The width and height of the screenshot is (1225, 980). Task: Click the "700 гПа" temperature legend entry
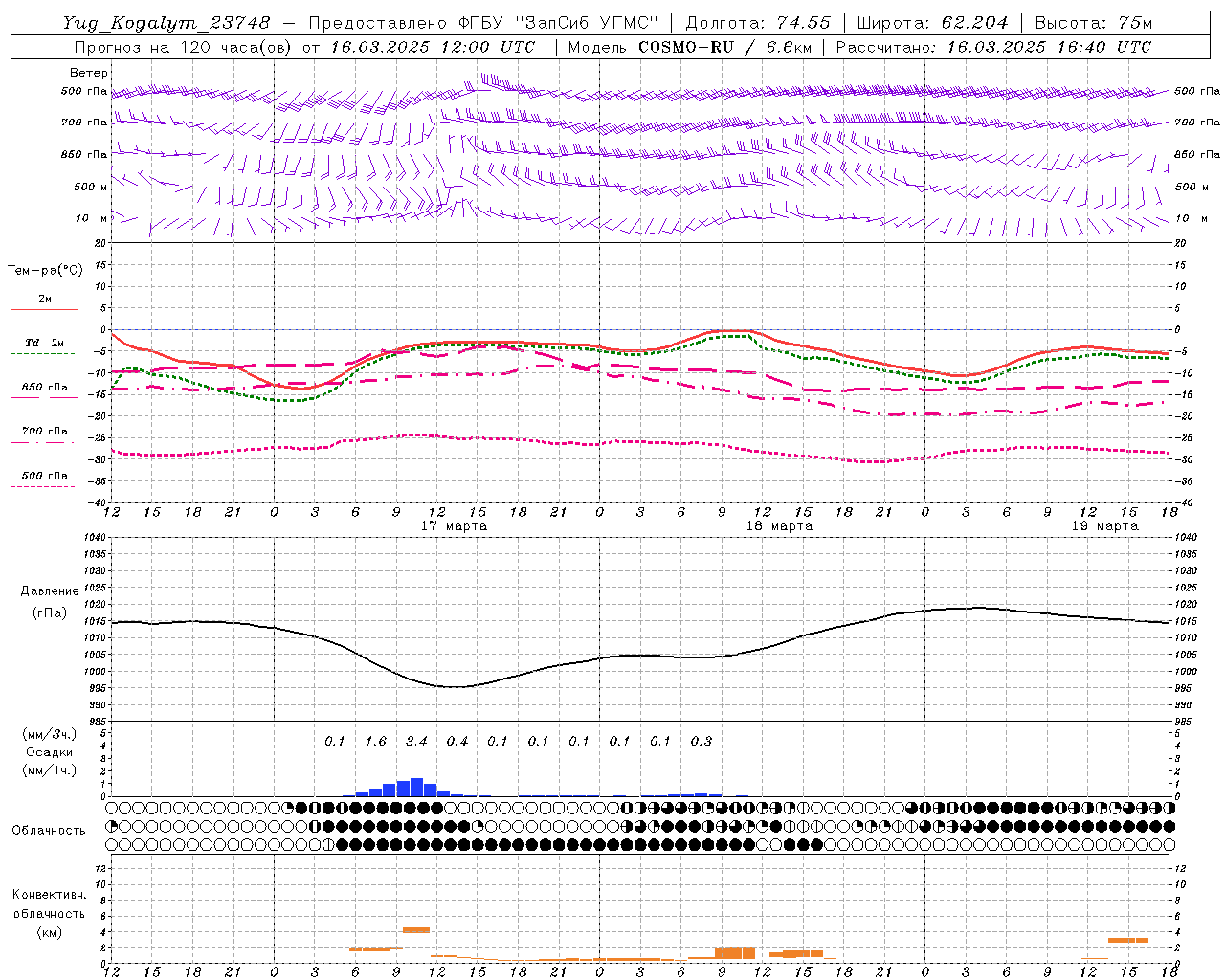[x=45, y=432]
